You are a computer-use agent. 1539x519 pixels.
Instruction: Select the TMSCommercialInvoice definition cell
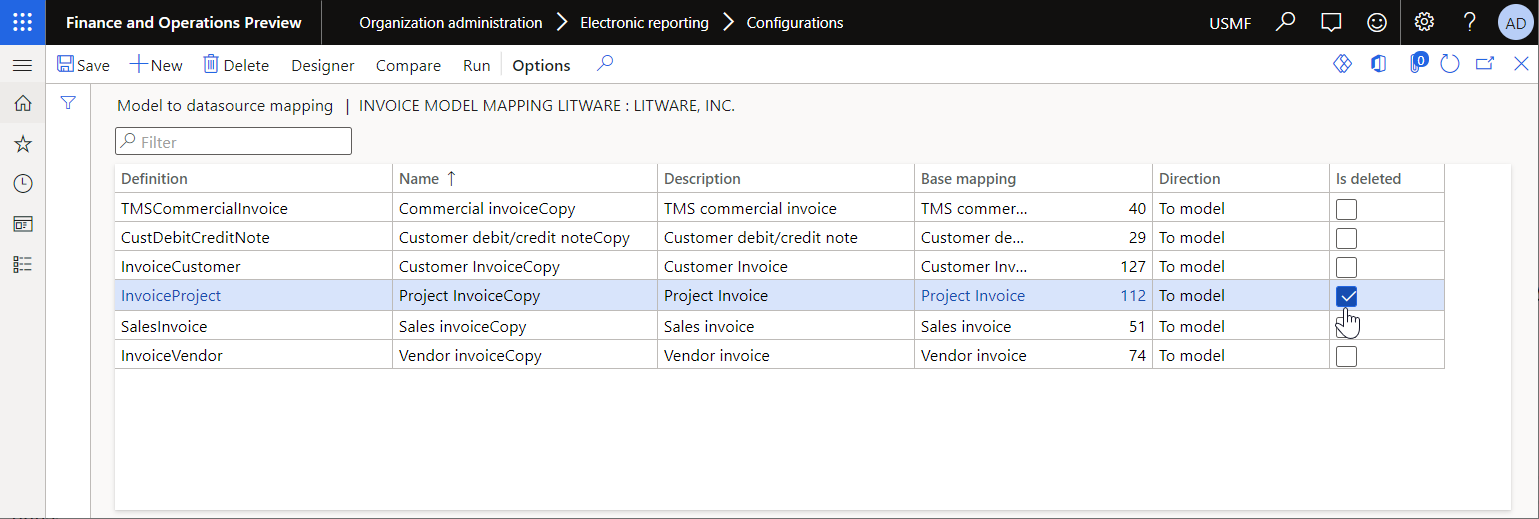coord(253,208)
